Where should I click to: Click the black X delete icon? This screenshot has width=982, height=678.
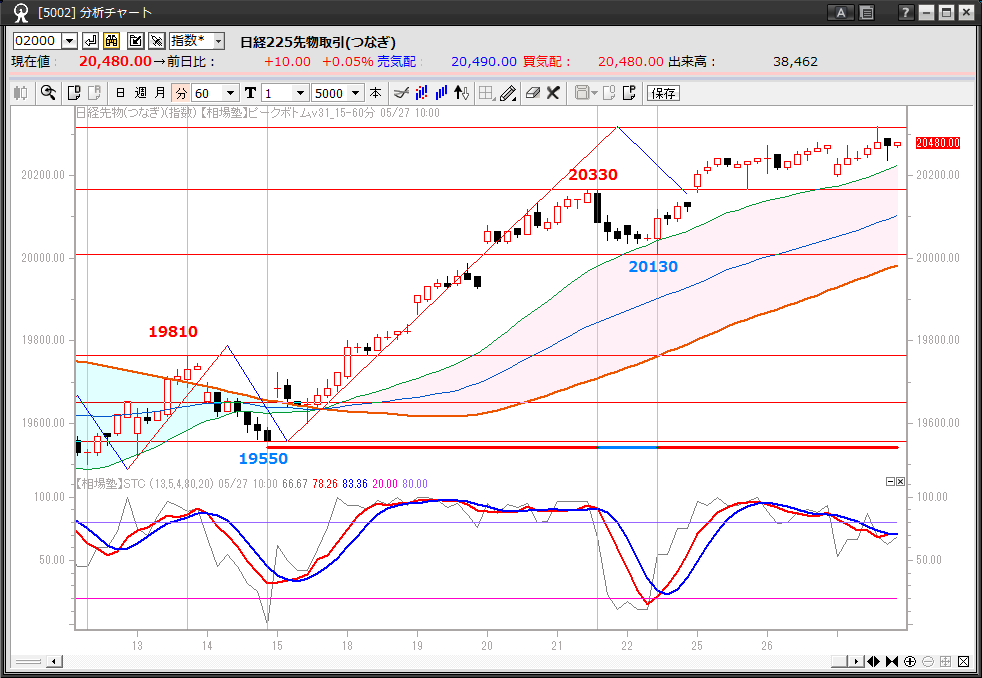[553, 93]
